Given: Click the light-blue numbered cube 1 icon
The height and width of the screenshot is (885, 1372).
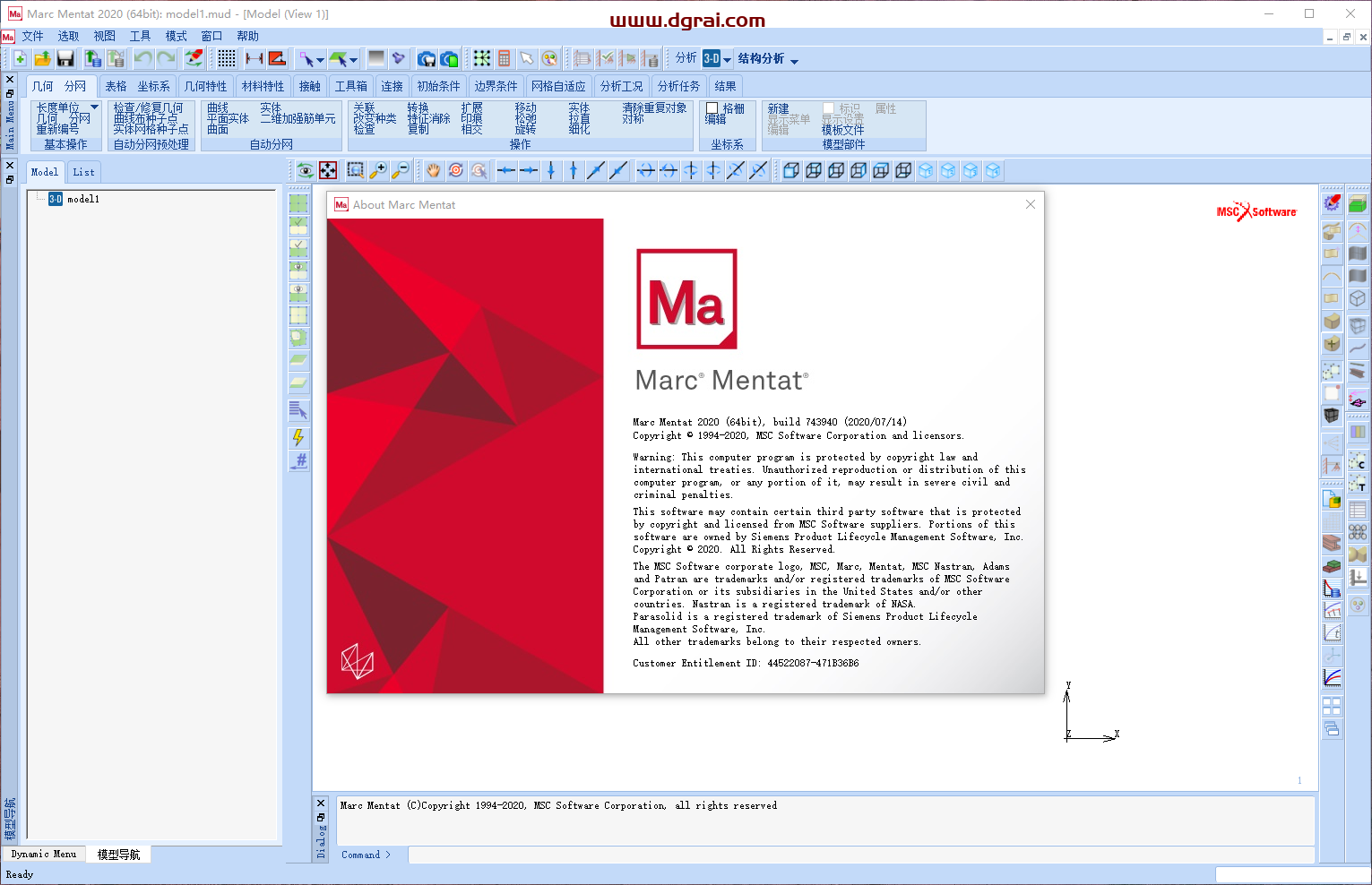Looking at the screenshot, I should [x=926, y=170].
